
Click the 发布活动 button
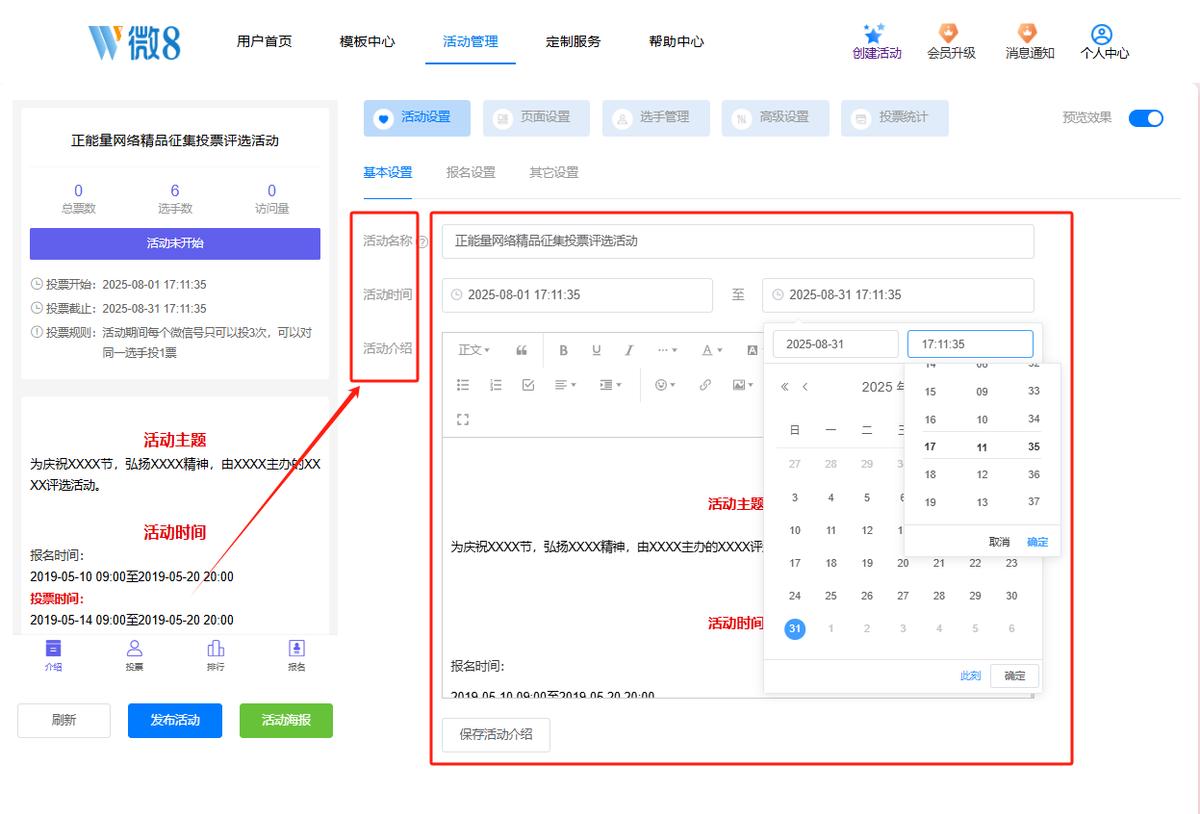coord(175,720)
